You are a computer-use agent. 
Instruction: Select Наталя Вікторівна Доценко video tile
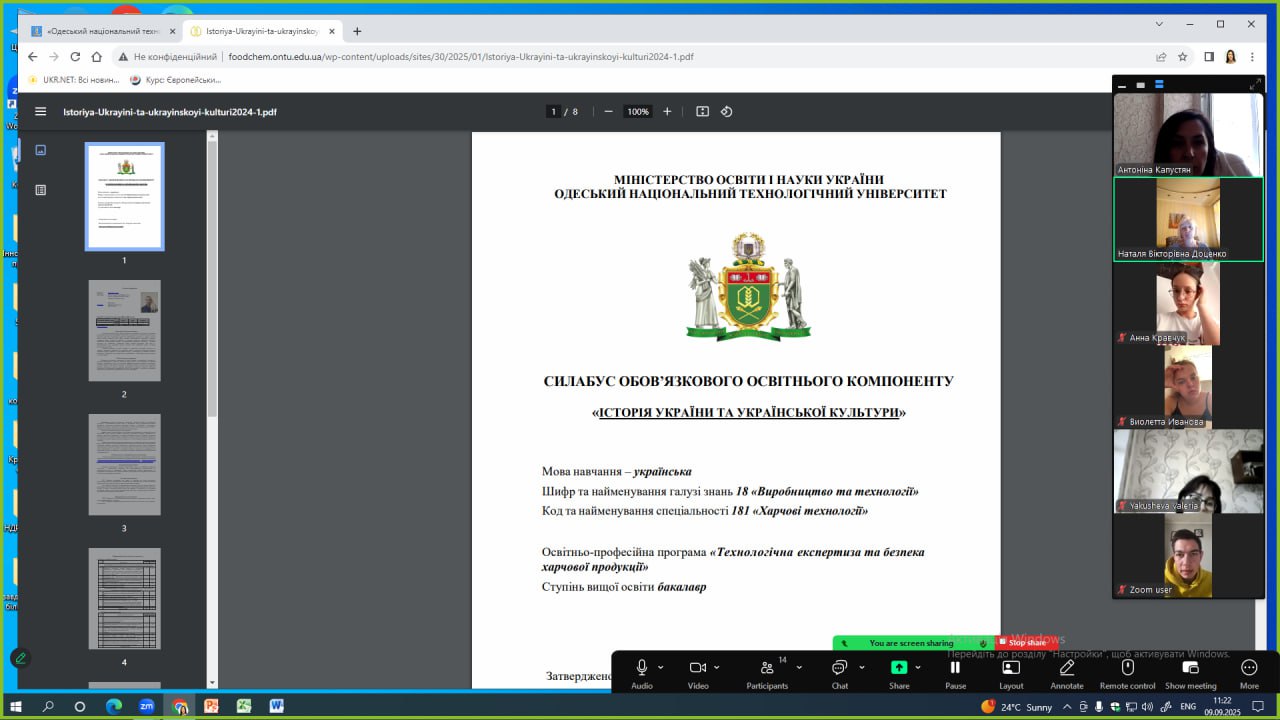coord(1188,219)
